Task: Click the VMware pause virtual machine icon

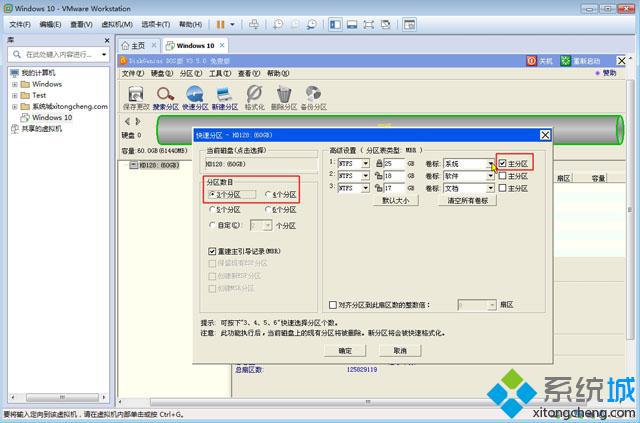Action: (x=220, y=24)
